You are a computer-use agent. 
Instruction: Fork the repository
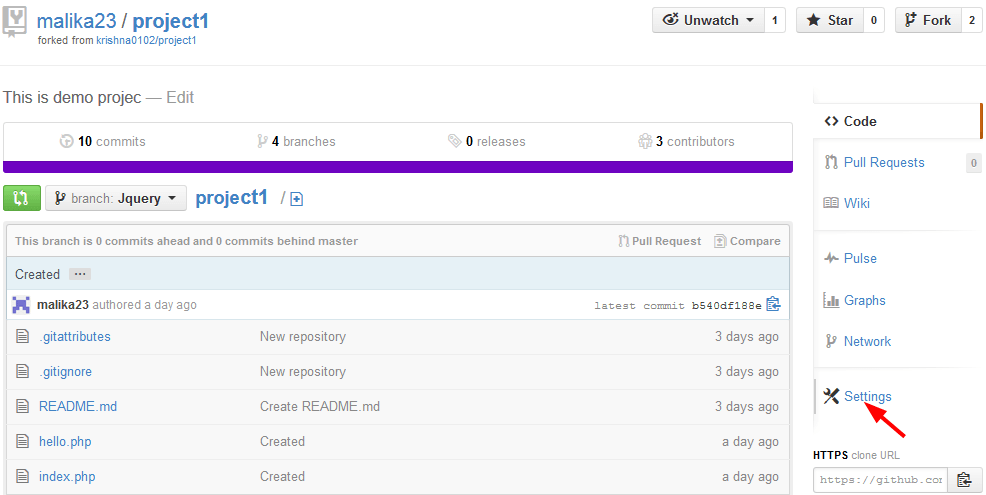(x=928, y=20)
